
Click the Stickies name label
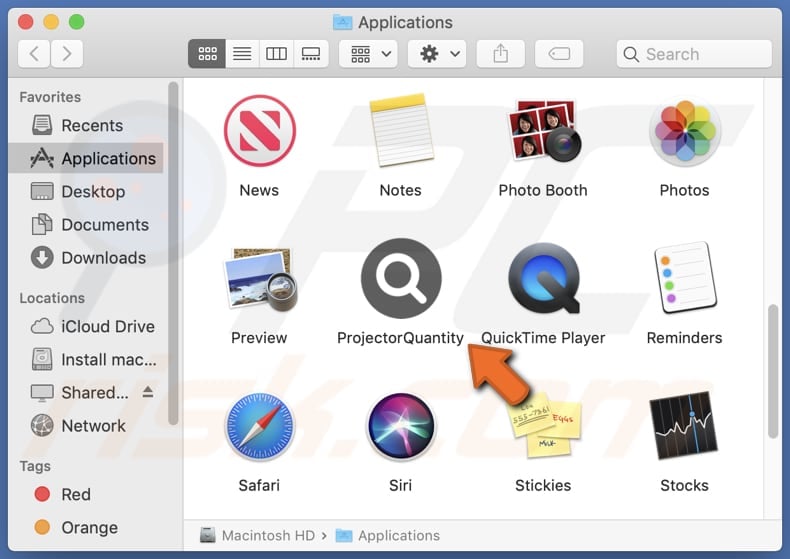tap(543, 485)
